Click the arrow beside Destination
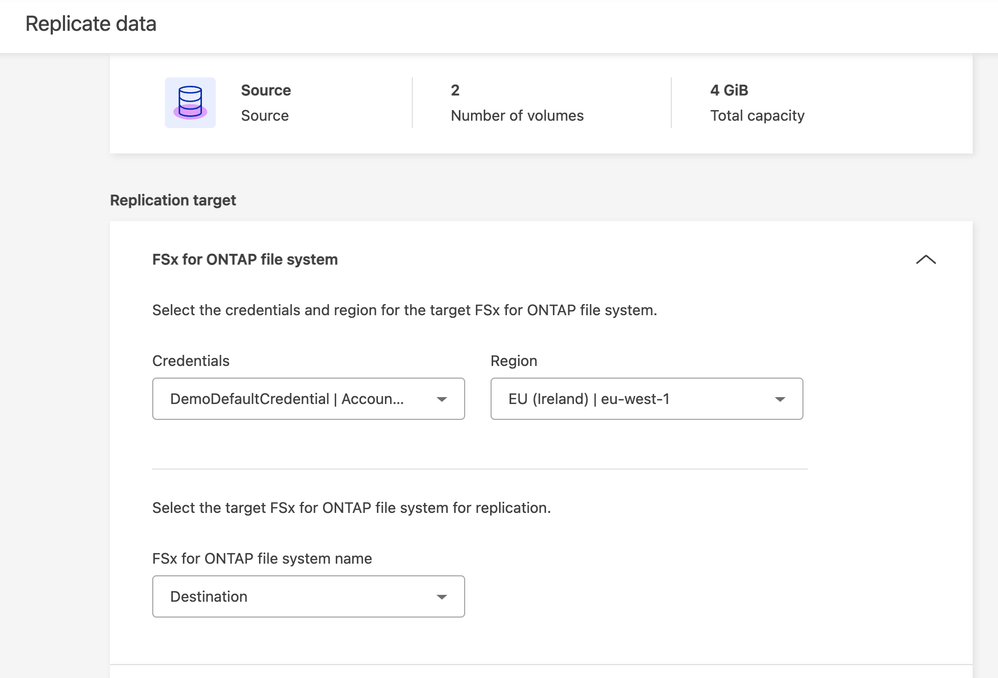 point(441,597)
